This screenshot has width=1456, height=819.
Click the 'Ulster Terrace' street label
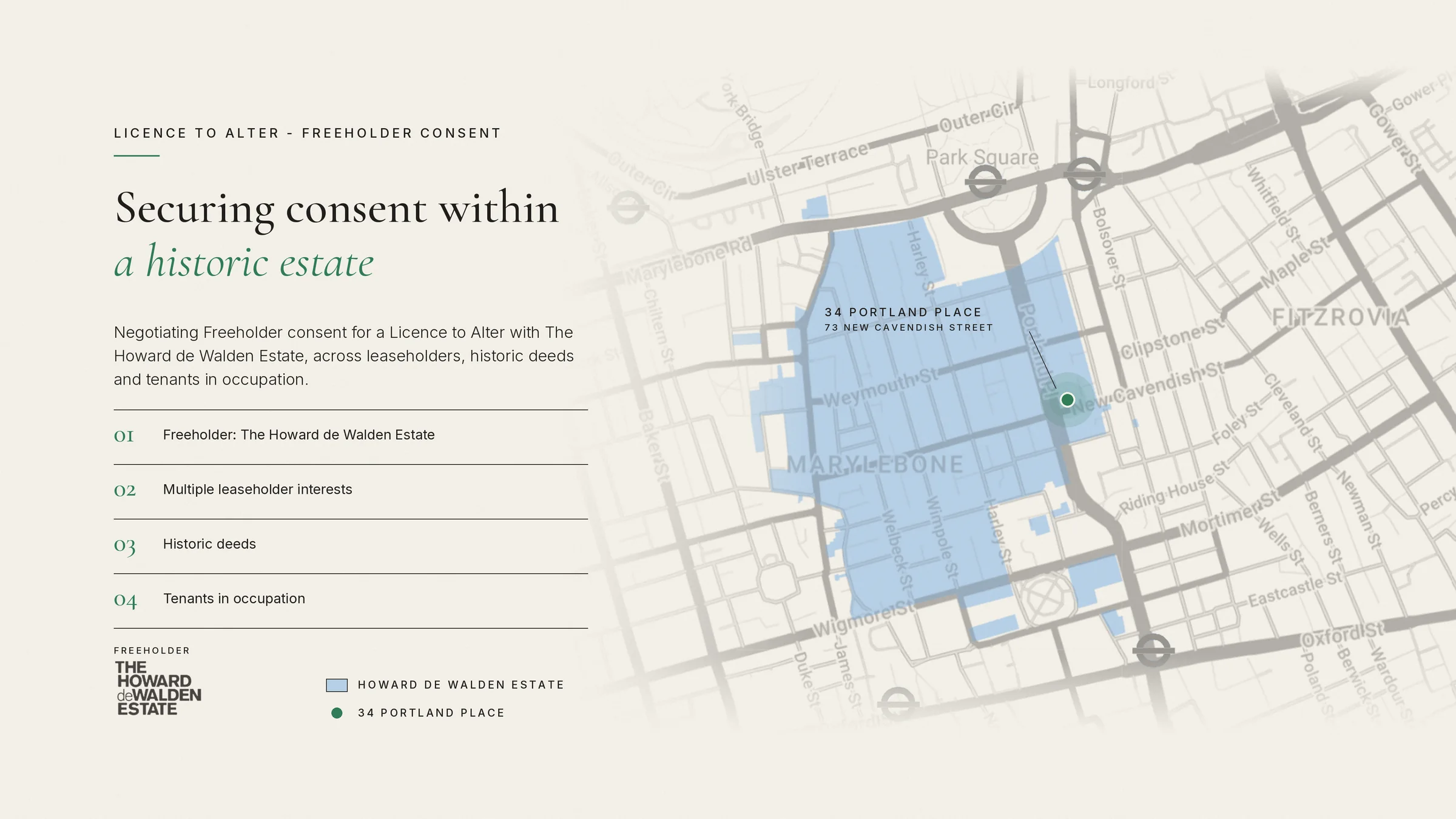[x=807, y=165]
